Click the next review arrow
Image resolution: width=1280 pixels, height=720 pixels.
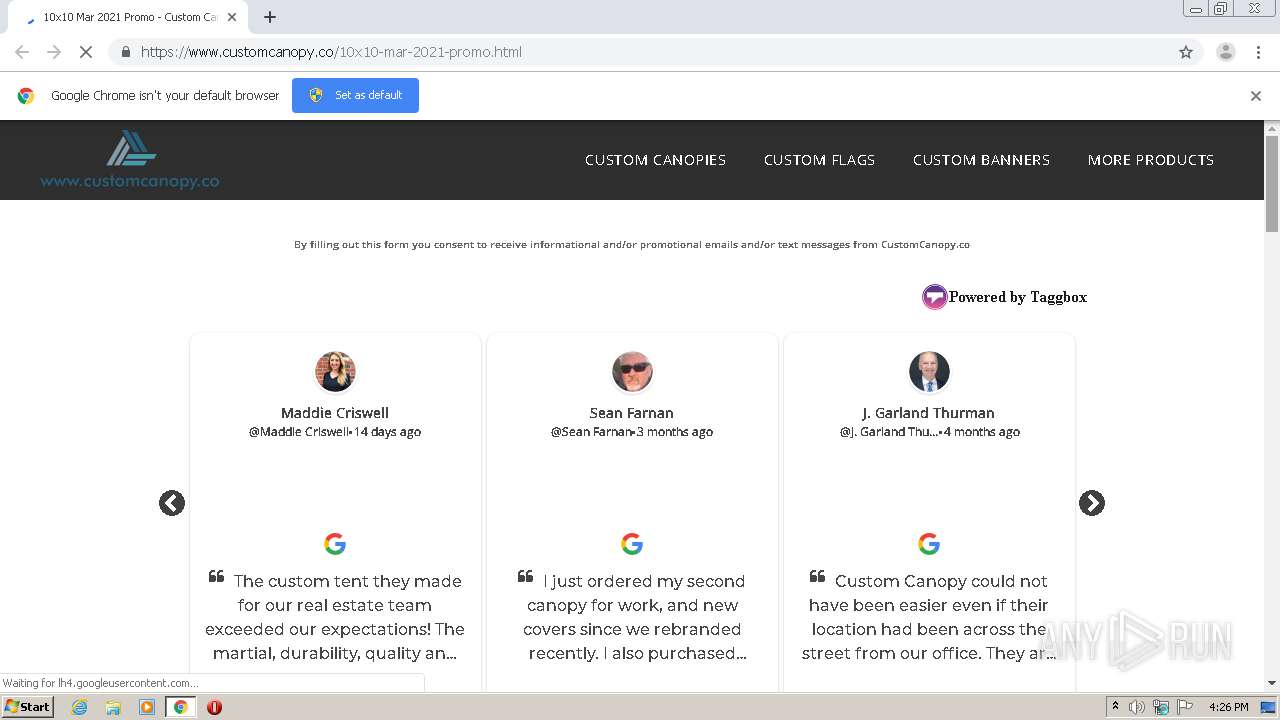coord(1092,503)
